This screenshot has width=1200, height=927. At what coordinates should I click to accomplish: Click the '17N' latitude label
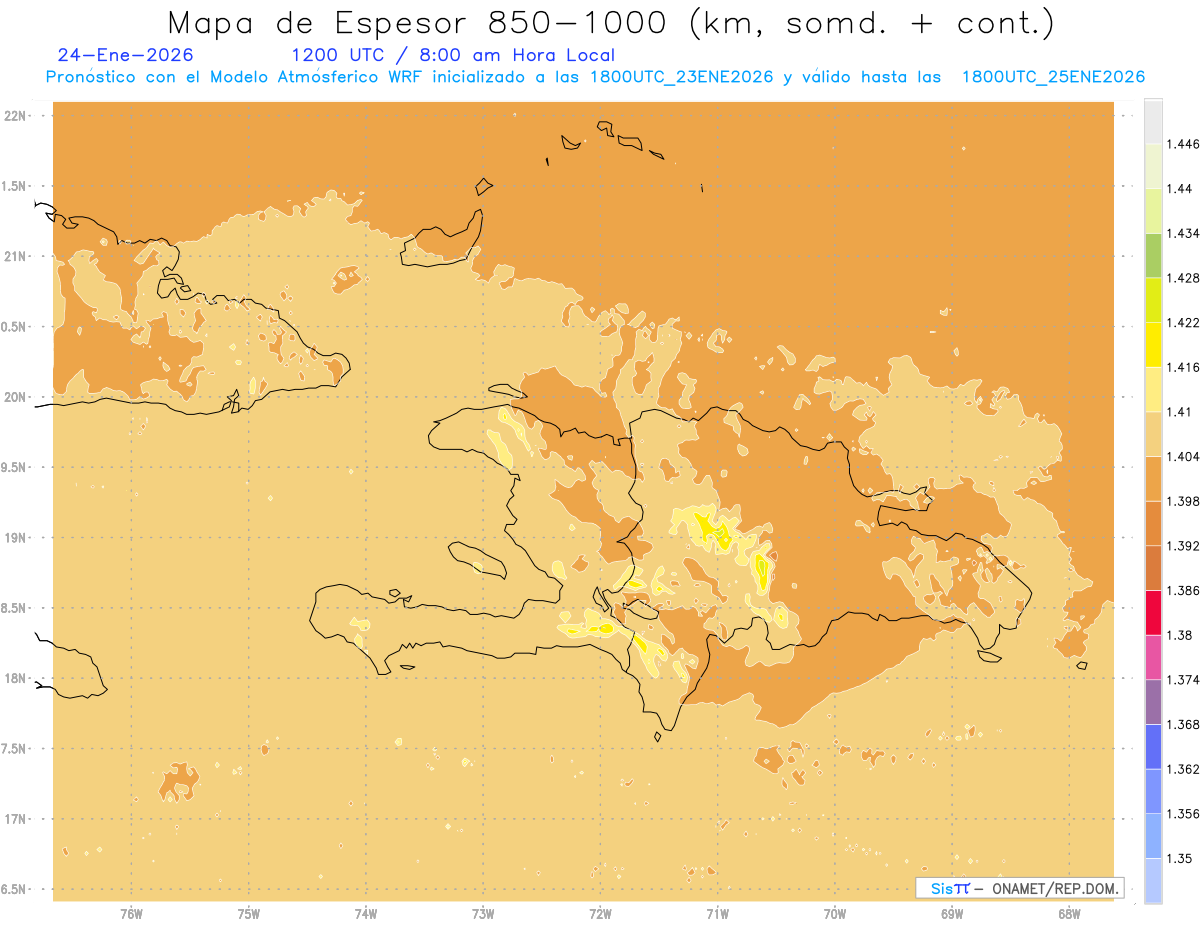[x=14, y=819]
